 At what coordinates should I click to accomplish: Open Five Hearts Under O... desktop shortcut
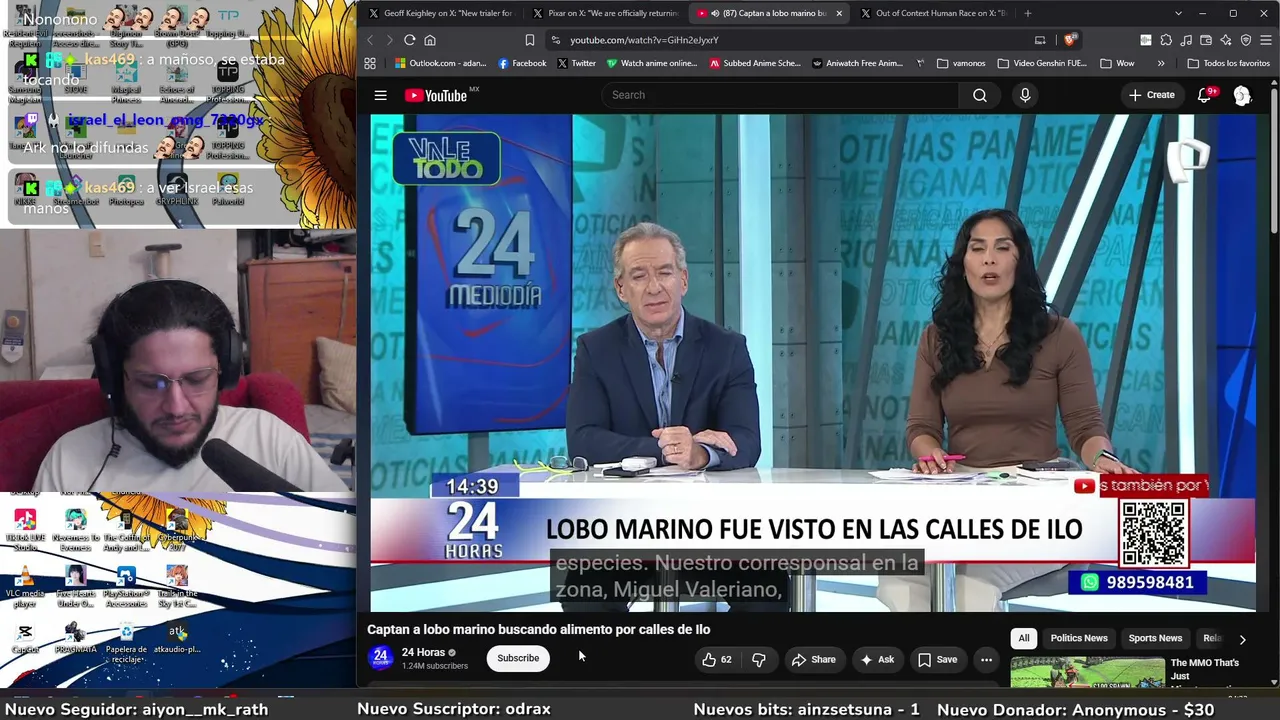click(75, 587)
